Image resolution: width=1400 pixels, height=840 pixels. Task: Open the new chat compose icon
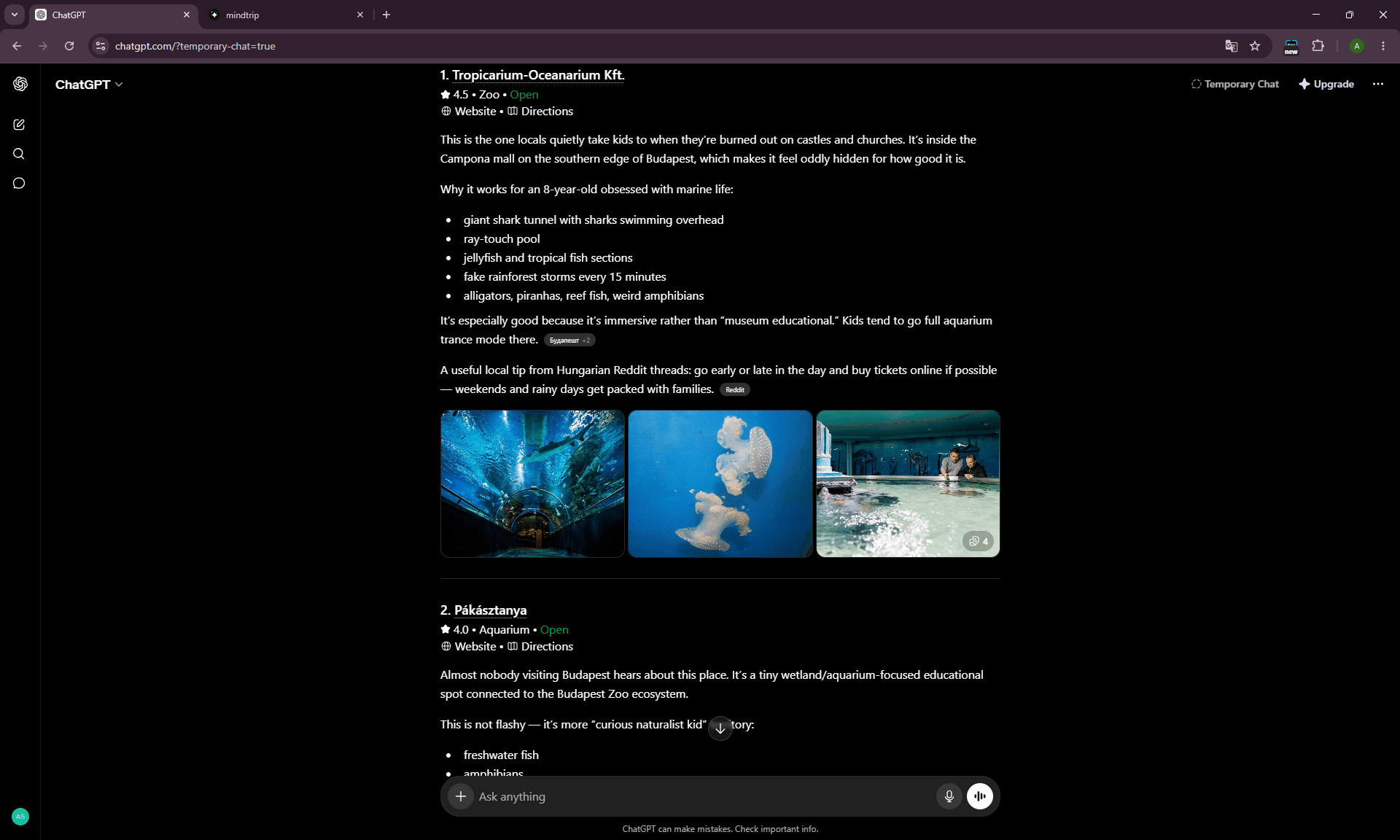pos(19,125)
